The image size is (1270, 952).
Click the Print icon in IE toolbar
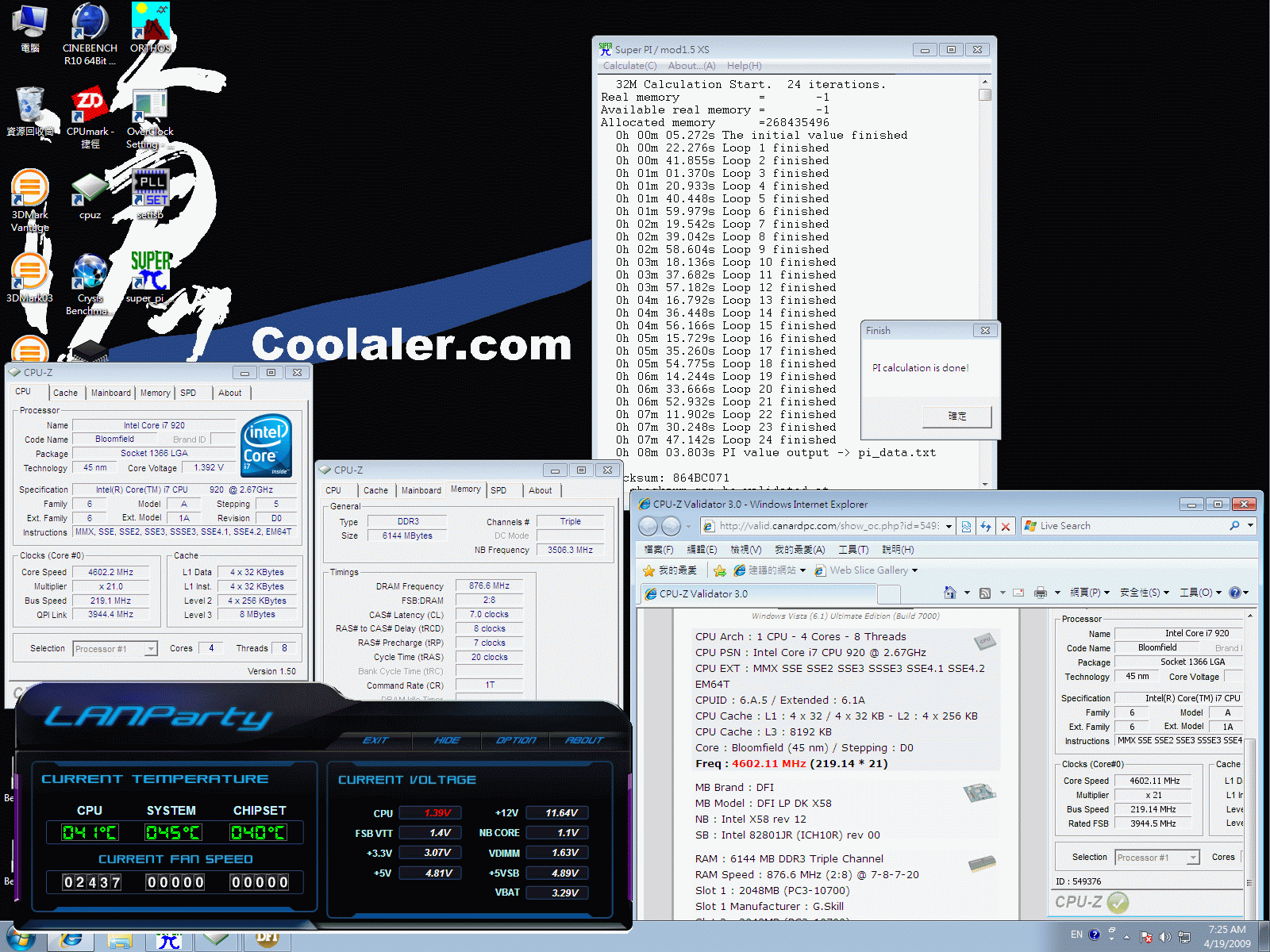(x=1041, y=593)
